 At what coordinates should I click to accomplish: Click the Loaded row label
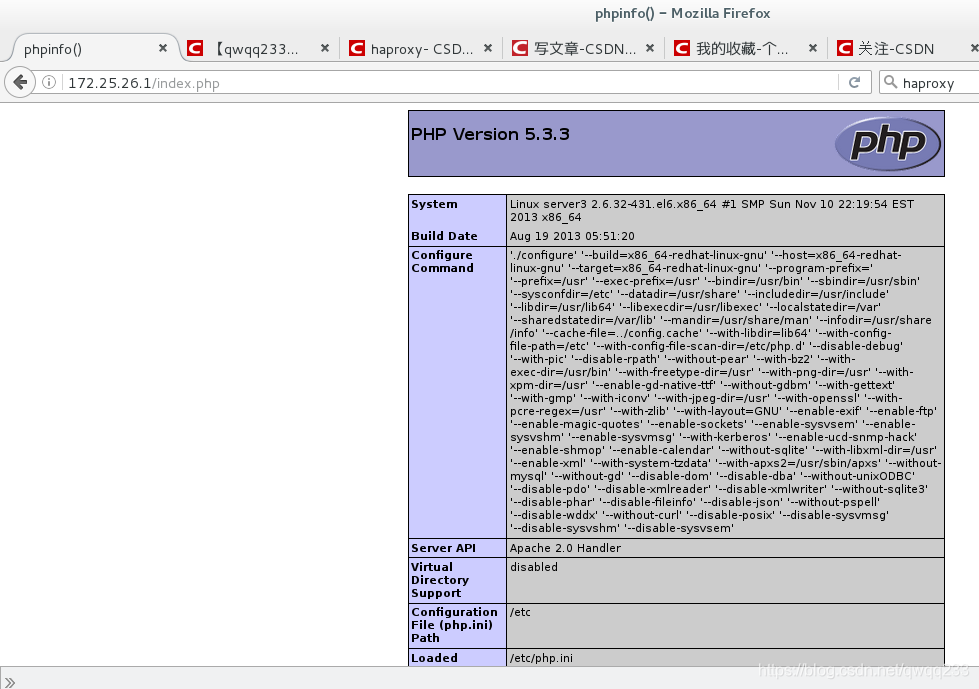tap(434, 658)
